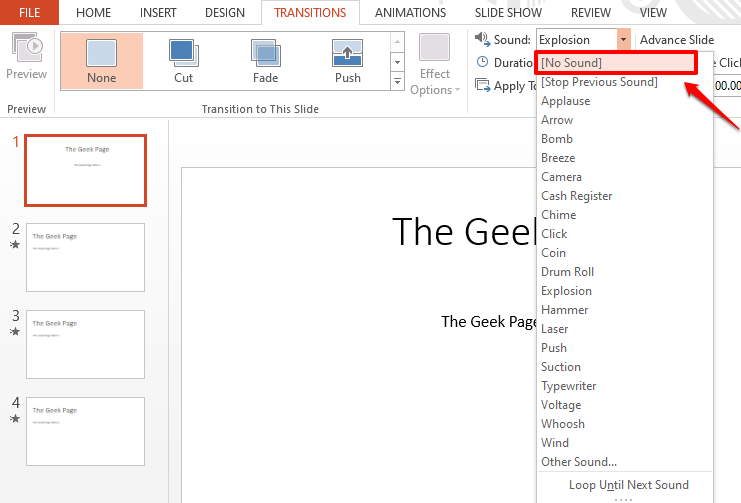Click the Preview transition icon
The width and height of the screenshot is (741, 503).
click(x=27, y=47)
